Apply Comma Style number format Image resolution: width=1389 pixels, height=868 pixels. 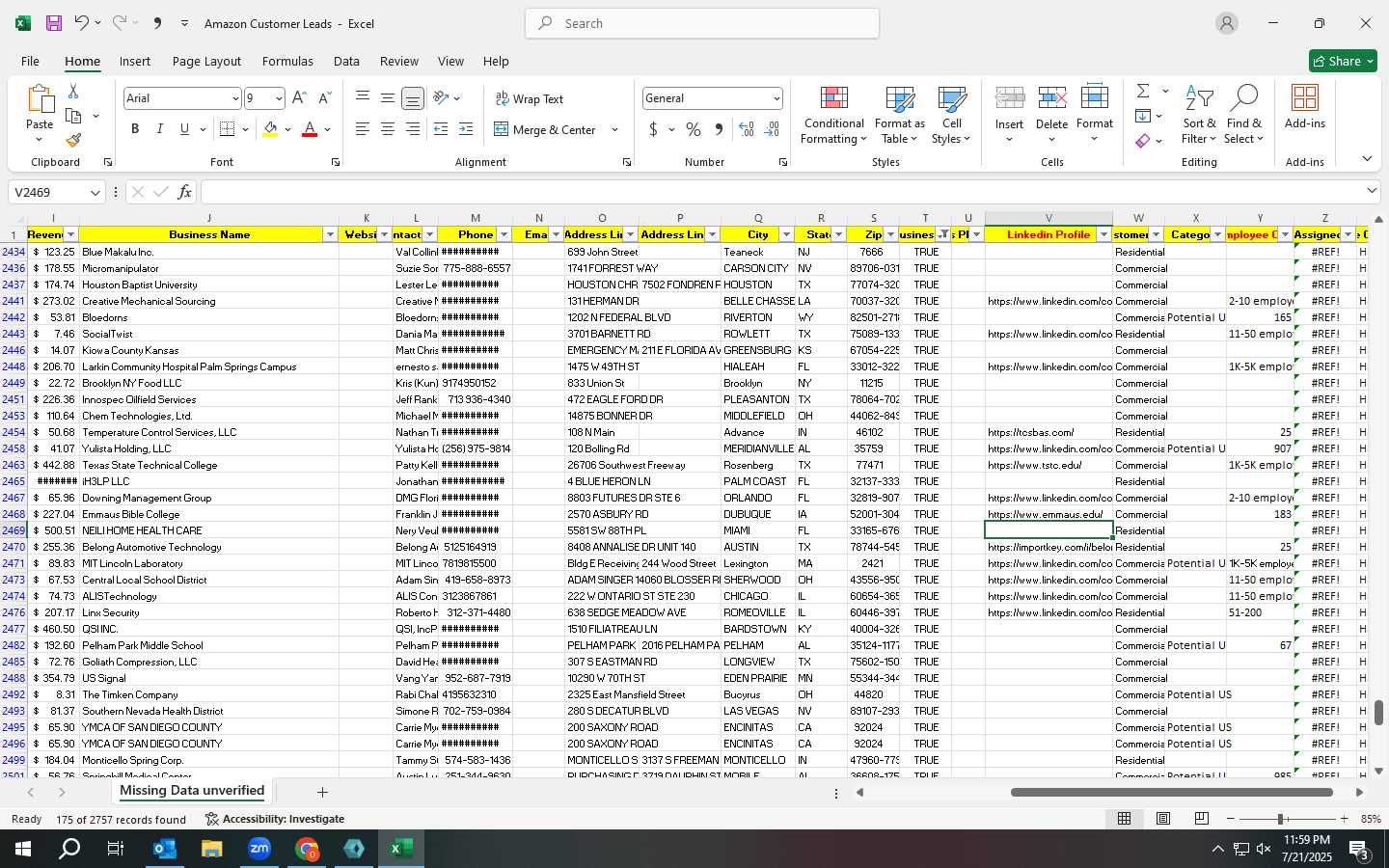tap(719, 129)
